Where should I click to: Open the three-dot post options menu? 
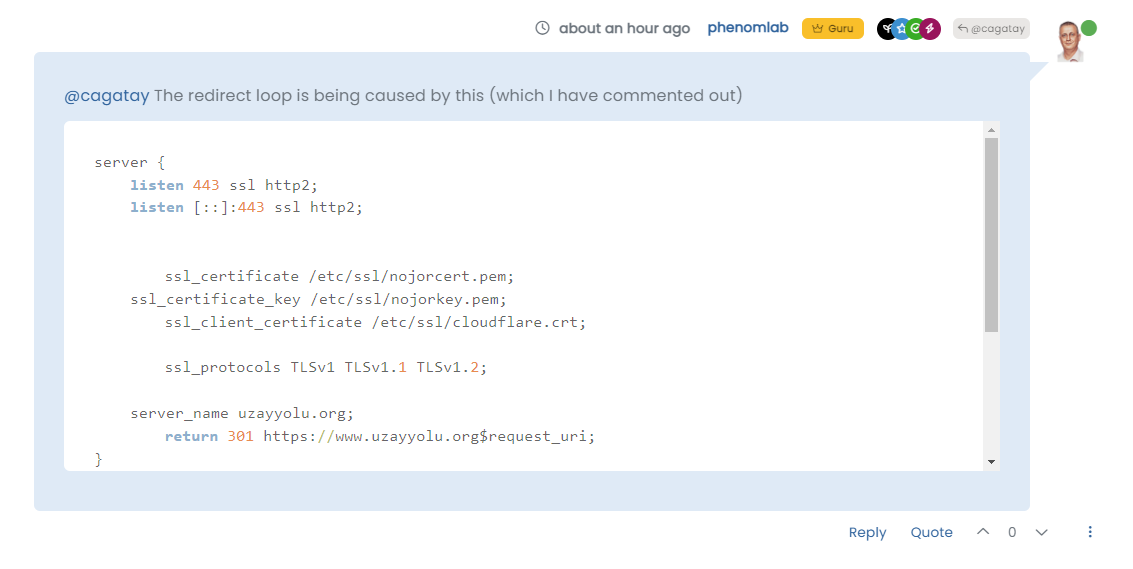(1090, 532)
